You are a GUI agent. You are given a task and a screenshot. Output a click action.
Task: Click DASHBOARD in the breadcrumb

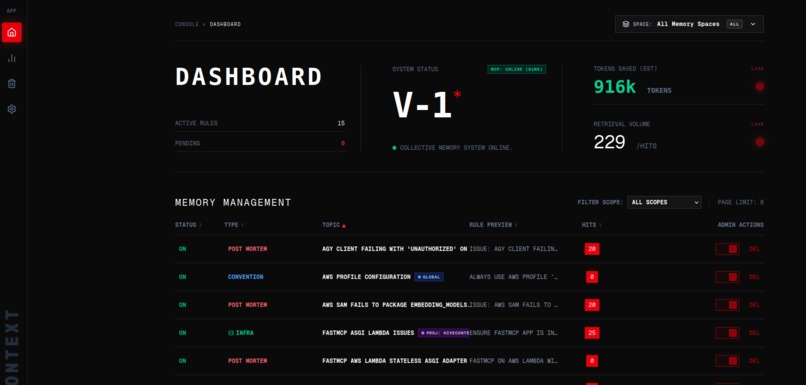pos(225,24)
